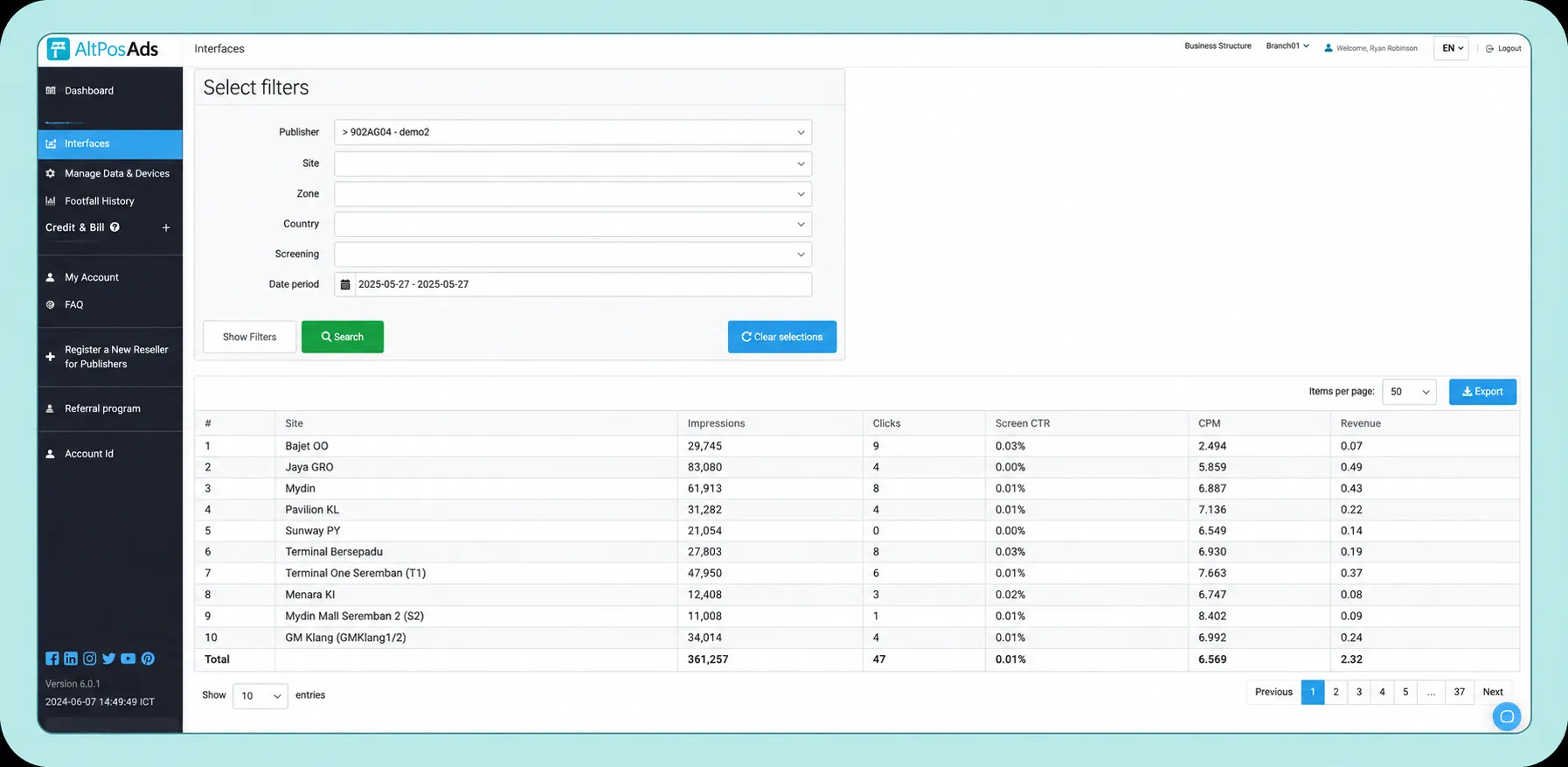Image resolution: width=1568 pixels, height=767 pixels.
Task: Click the Pavilion KL site cell
Action: tap(475, 510)
